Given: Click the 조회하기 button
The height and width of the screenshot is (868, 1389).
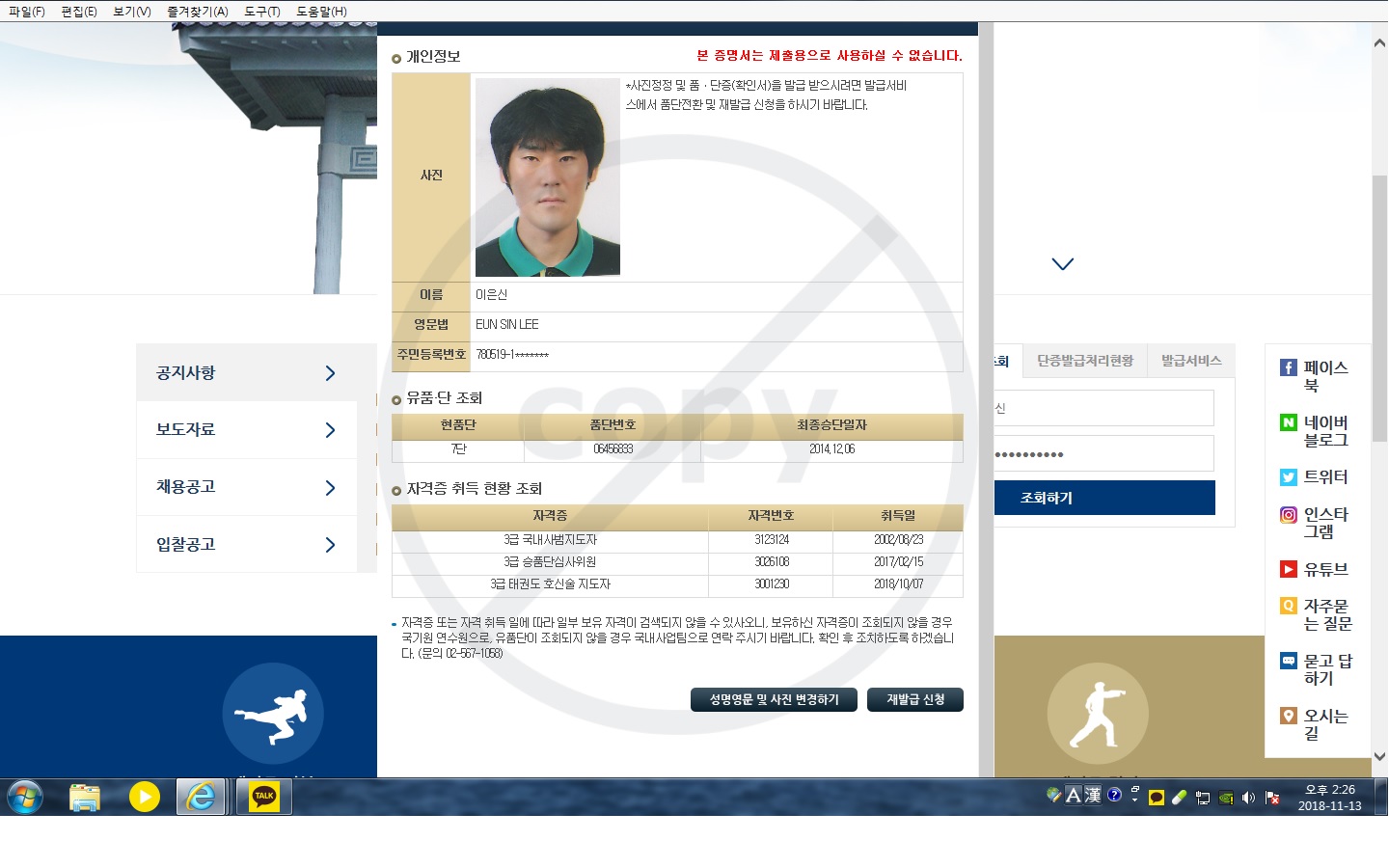Looking at the screenshot, I should click(1104, 498).
